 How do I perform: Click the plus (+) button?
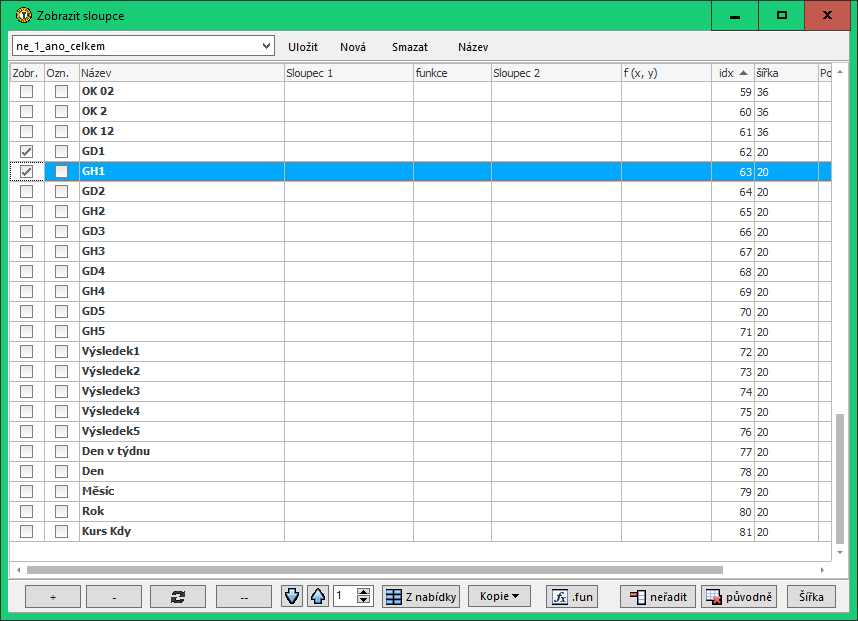coord(53,597)
